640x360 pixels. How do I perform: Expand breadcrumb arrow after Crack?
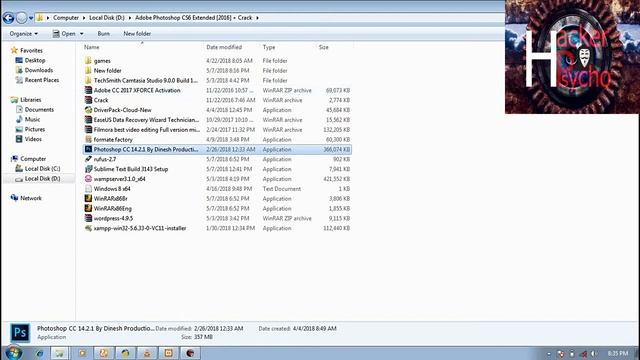pyautogui.click(x=257, y=18)
